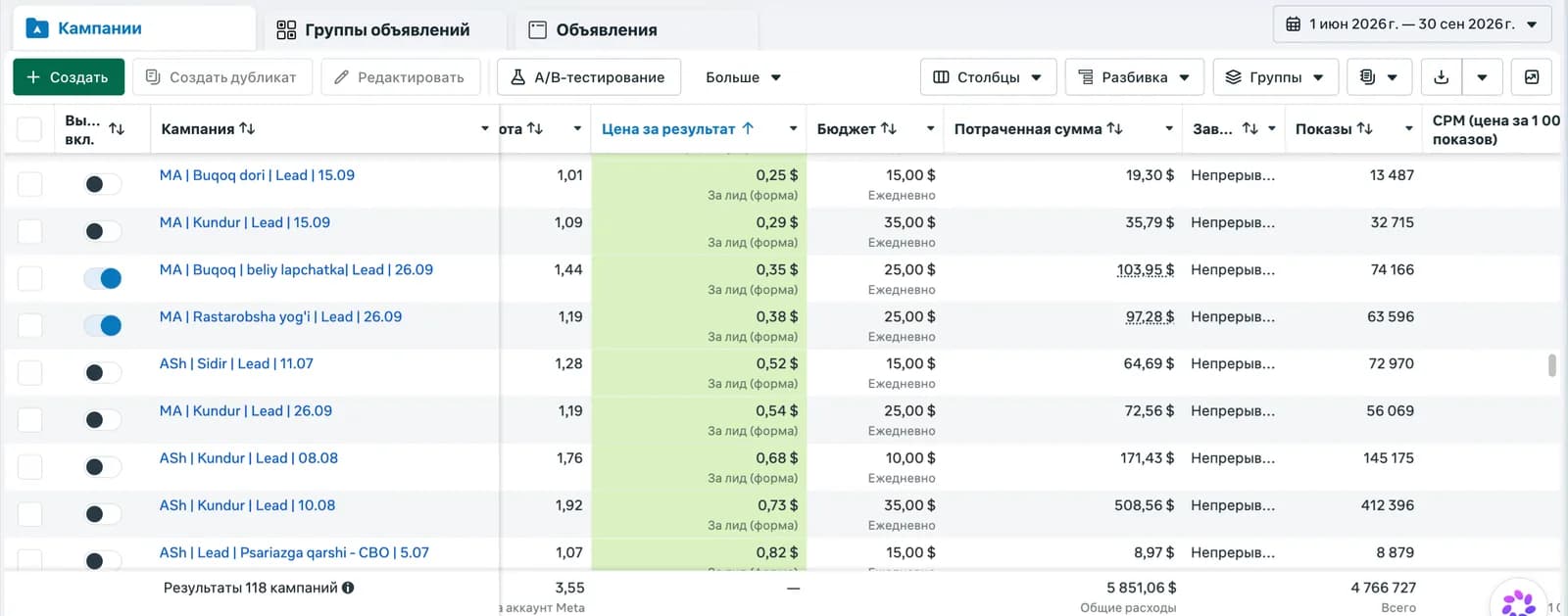Click the A/B-тестирование button

pos(588,77)
